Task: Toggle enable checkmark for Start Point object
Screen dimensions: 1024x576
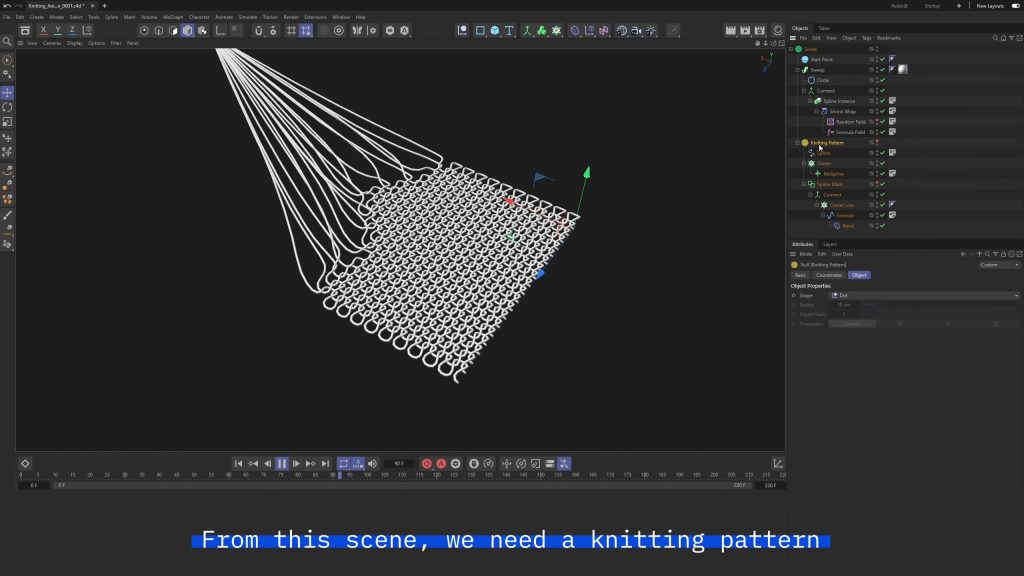Action: [x=882, y=59]
